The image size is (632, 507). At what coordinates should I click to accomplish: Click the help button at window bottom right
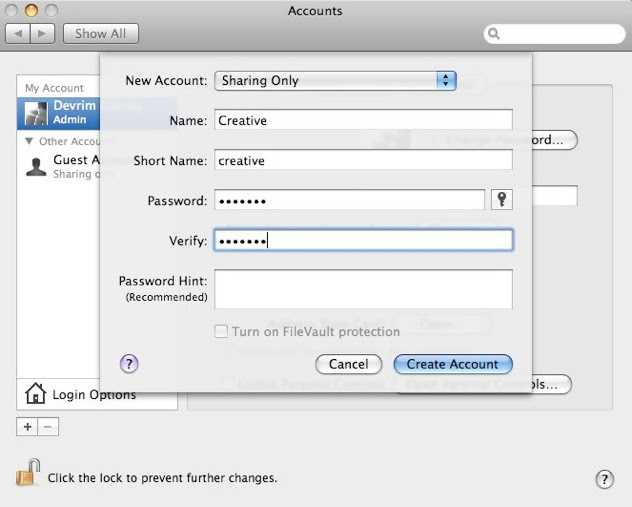point(604,479)
